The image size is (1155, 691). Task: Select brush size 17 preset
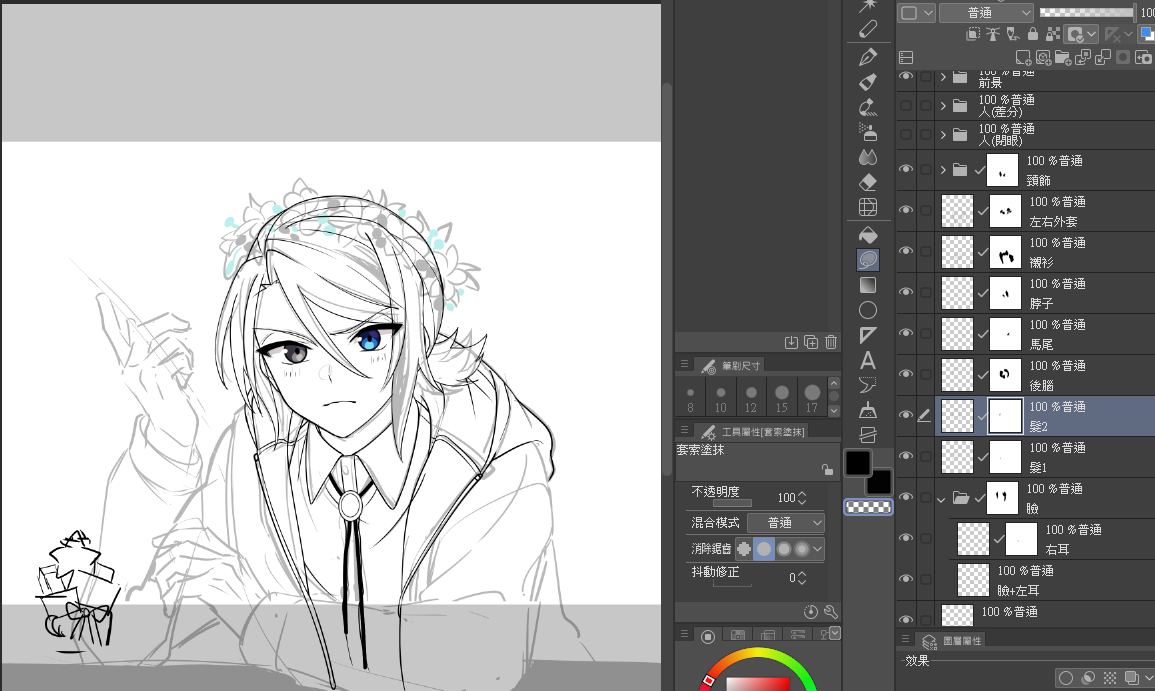click(812, 399)
